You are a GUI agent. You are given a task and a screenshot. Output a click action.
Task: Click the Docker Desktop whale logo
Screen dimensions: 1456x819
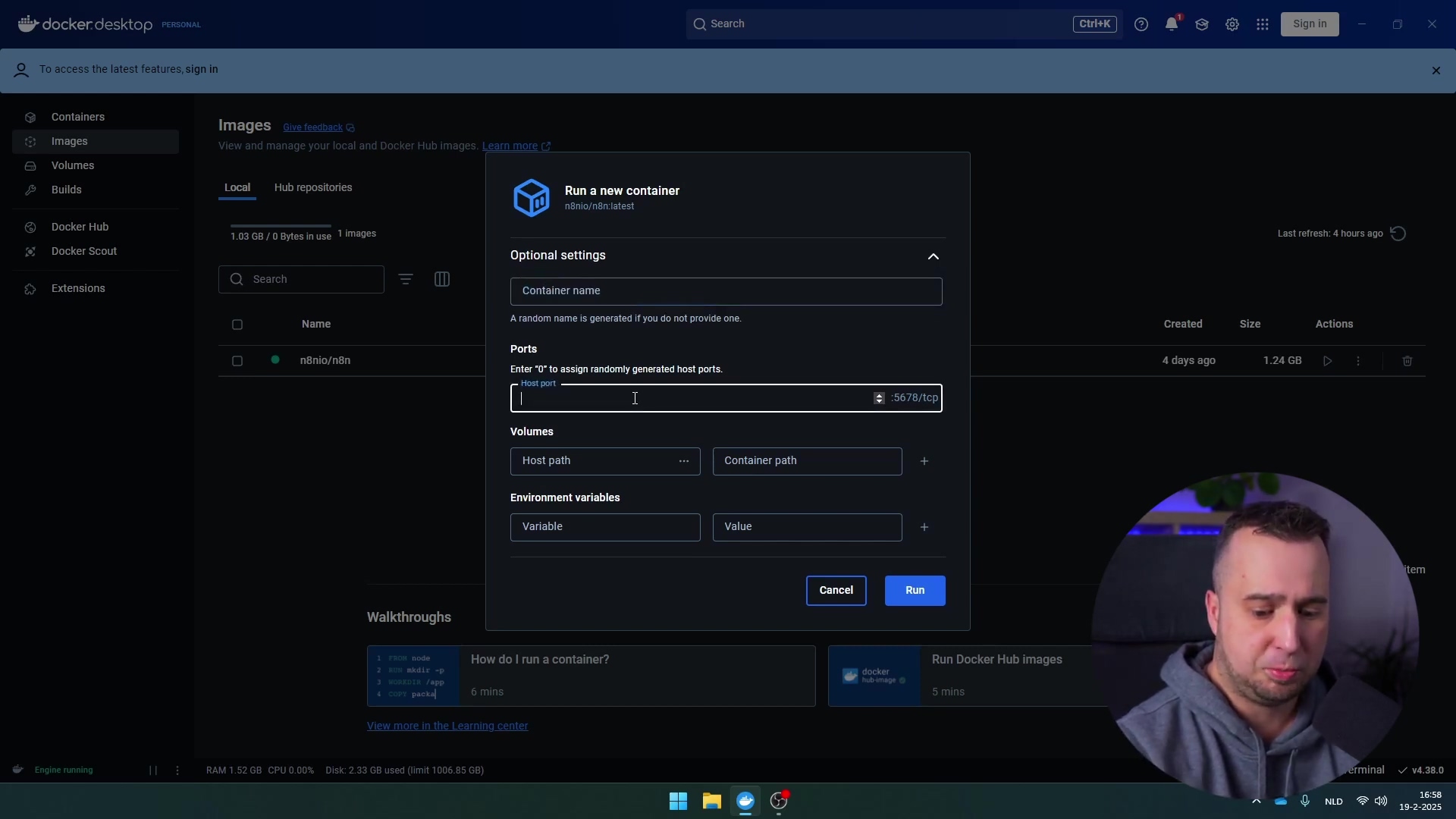click(28, 24)
